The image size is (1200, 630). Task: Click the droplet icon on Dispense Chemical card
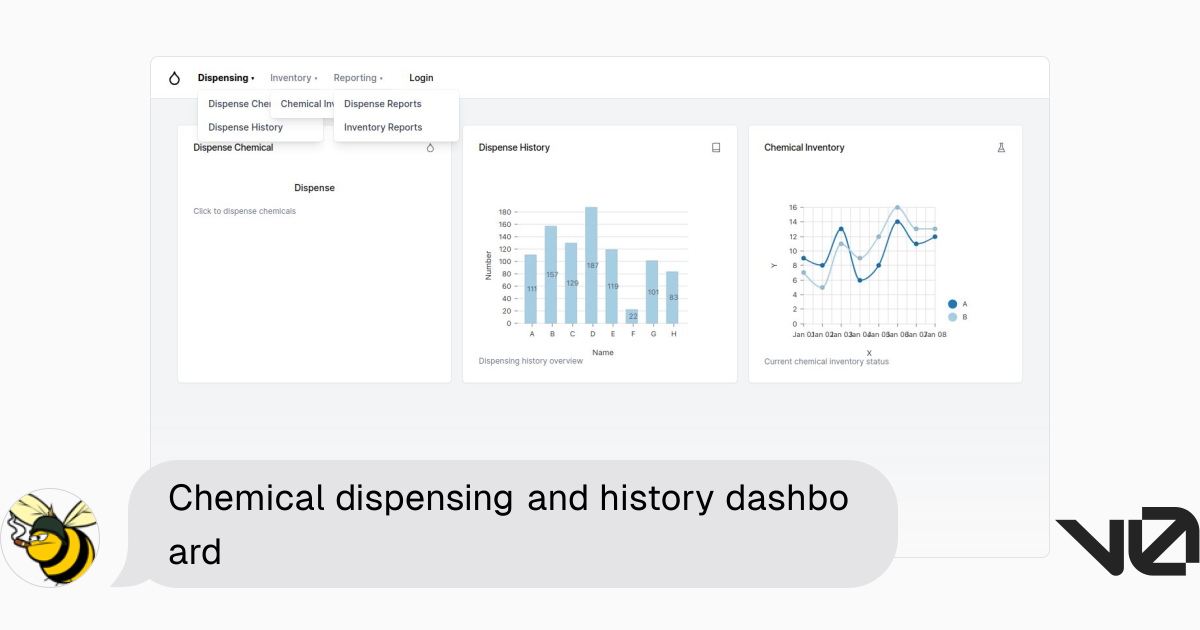[x=431, y=147]
